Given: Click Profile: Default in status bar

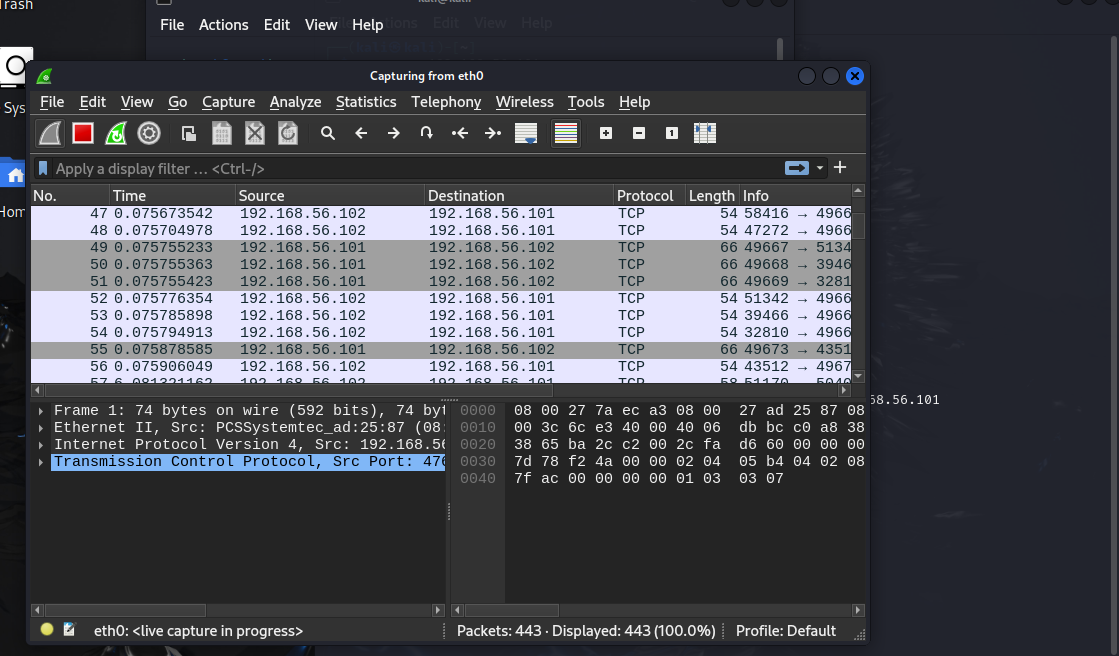Looking at the screenshot, I should (x=786, y=631).
